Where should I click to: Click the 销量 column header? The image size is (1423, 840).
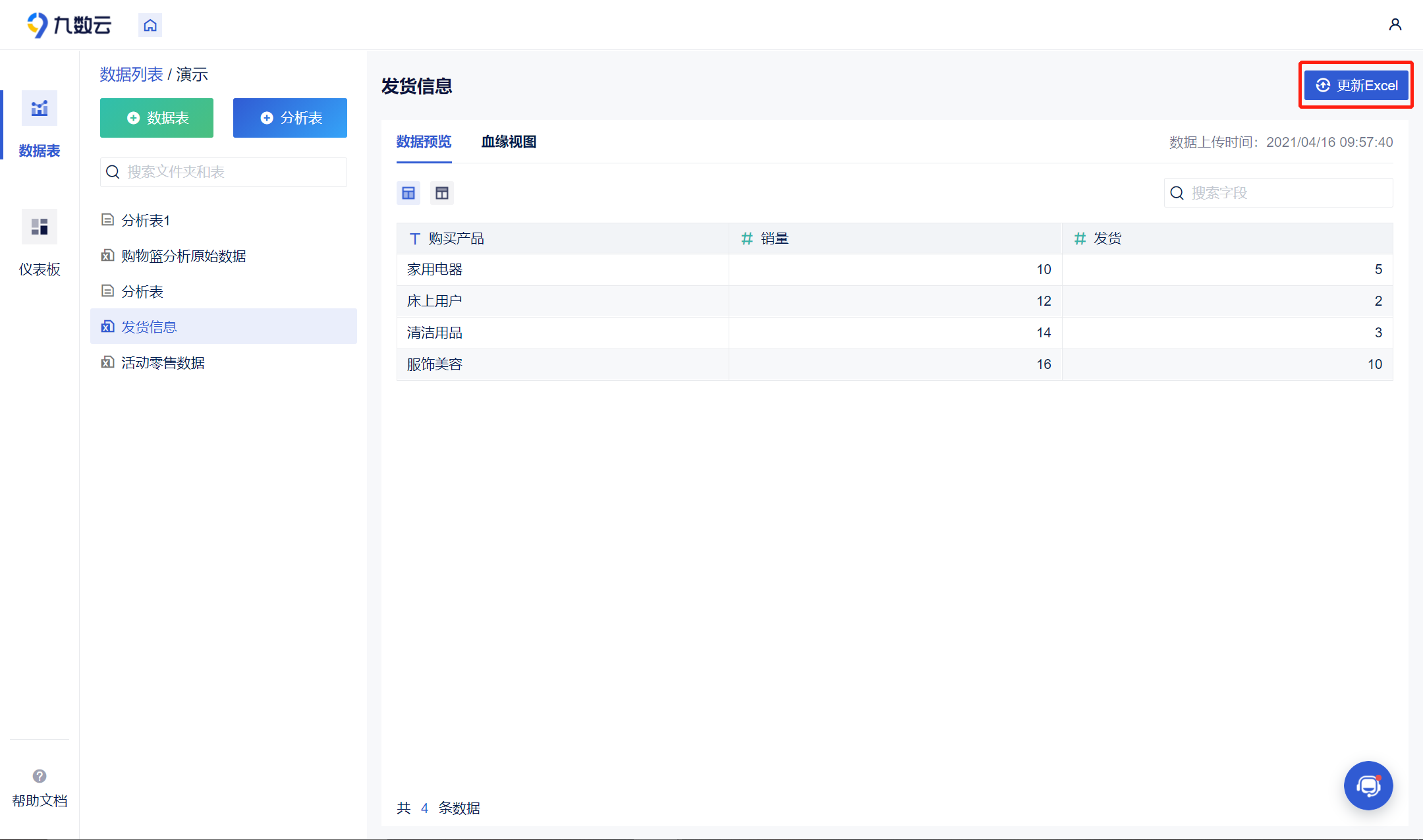775,238
